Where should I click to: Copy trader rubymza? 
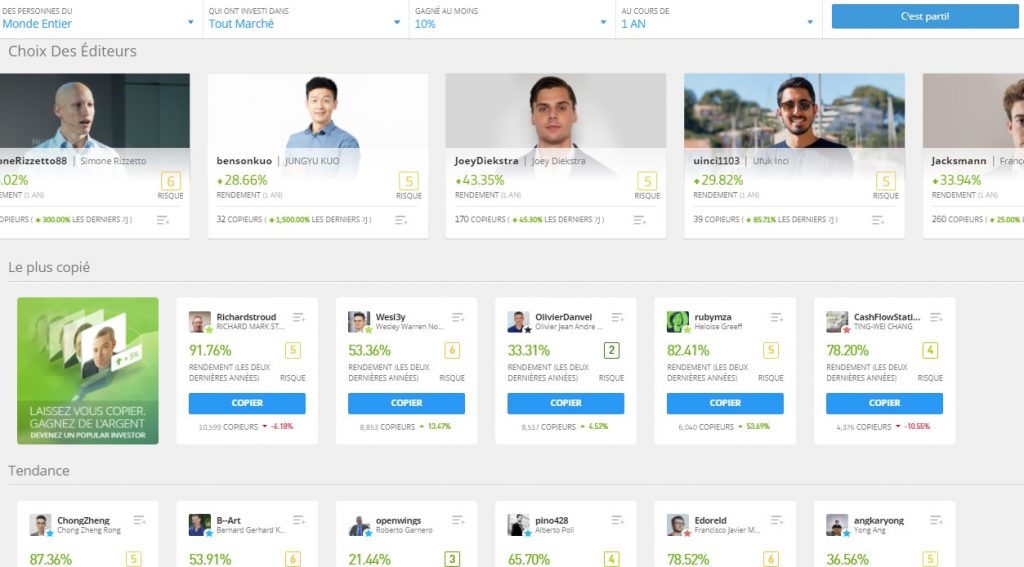point(725,403)
